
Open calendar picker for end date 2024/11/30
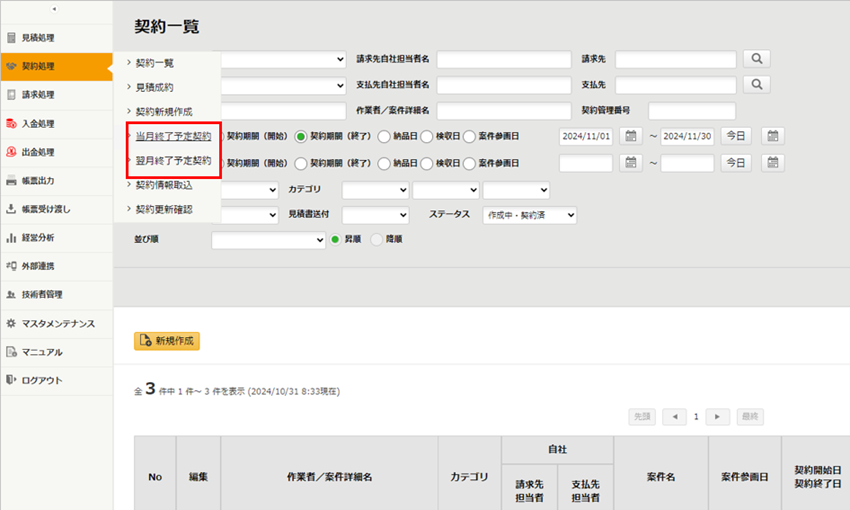[x=774, y=136]
